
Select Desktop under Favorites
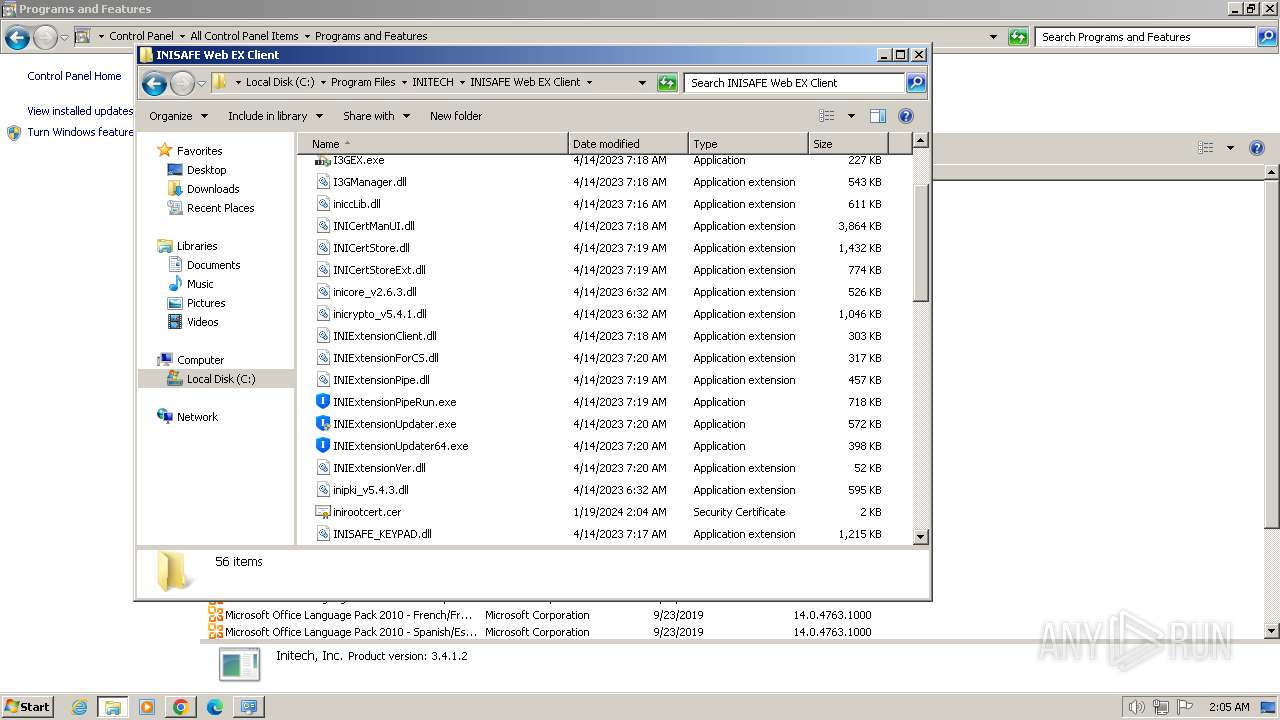coord(206,170)
